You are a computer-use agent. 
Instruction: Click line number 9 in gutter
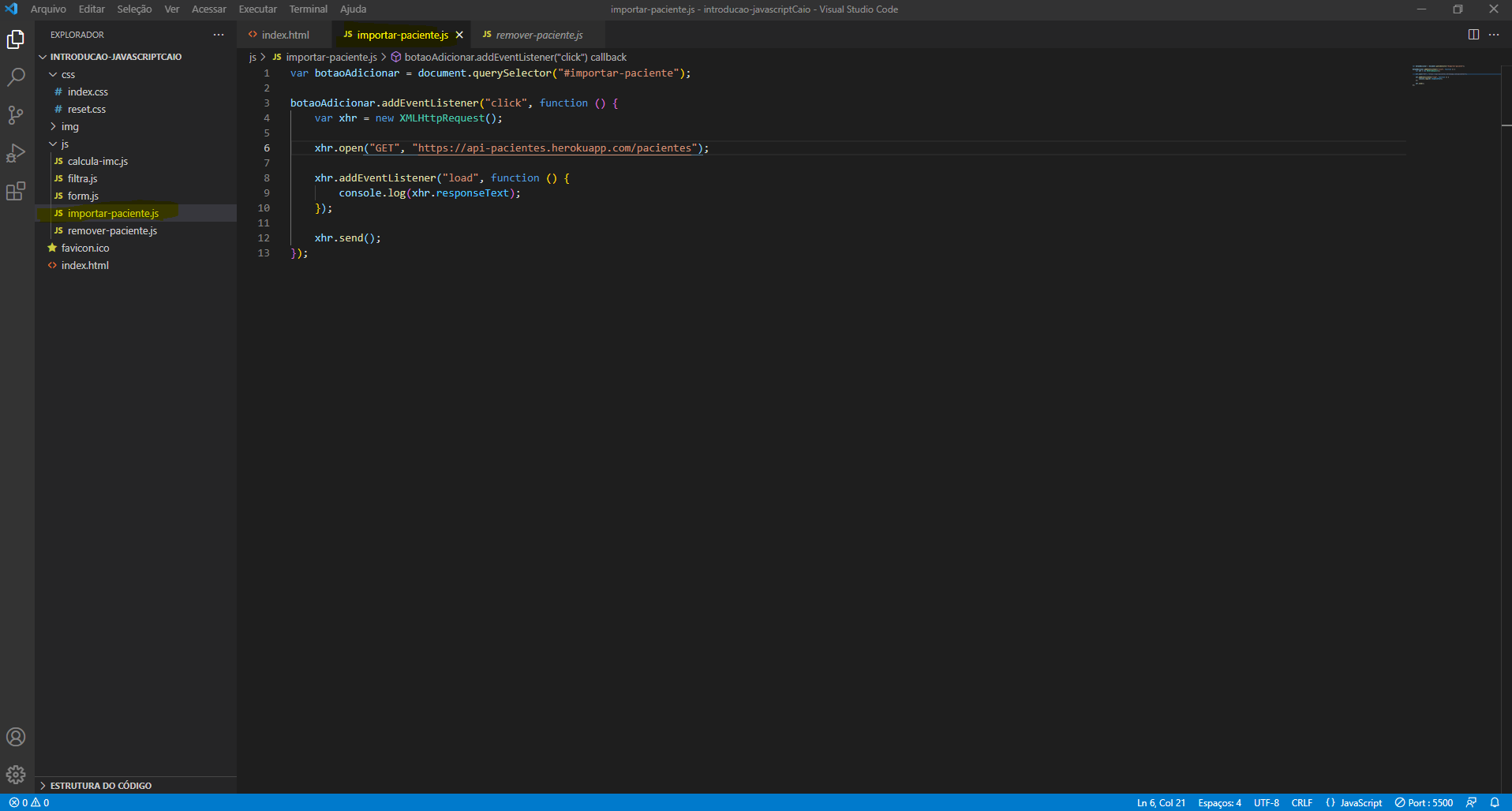coord(267,193)
